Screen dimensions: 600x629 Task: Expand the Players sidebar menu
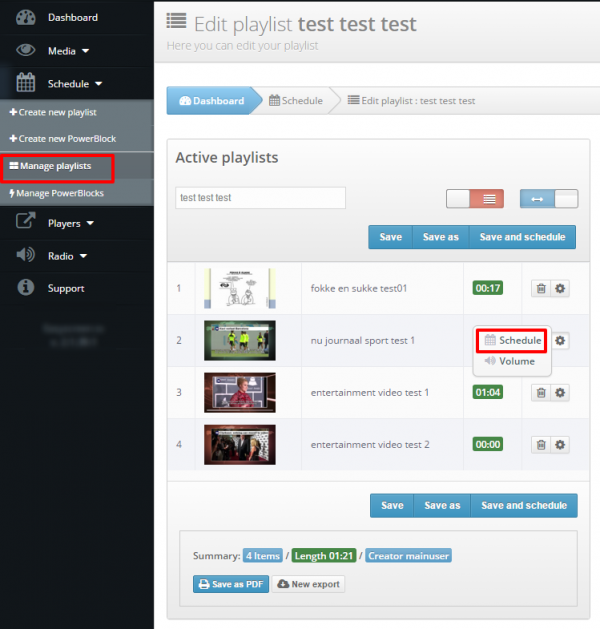tap(70, 223)
